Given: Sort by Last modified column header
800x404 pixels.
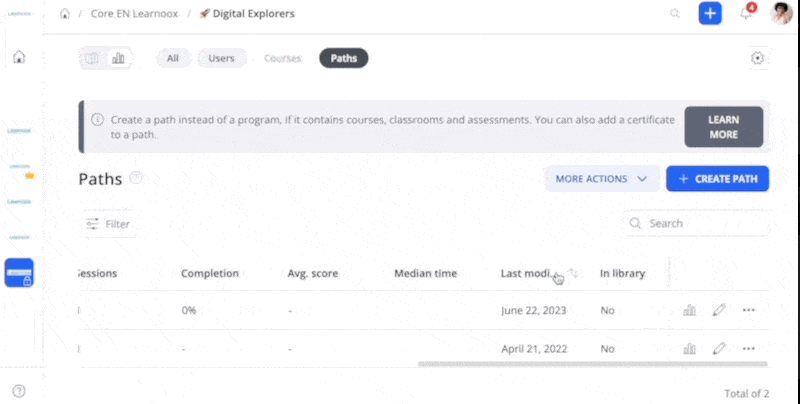Looking at the screenshot, I should point(527,273).
